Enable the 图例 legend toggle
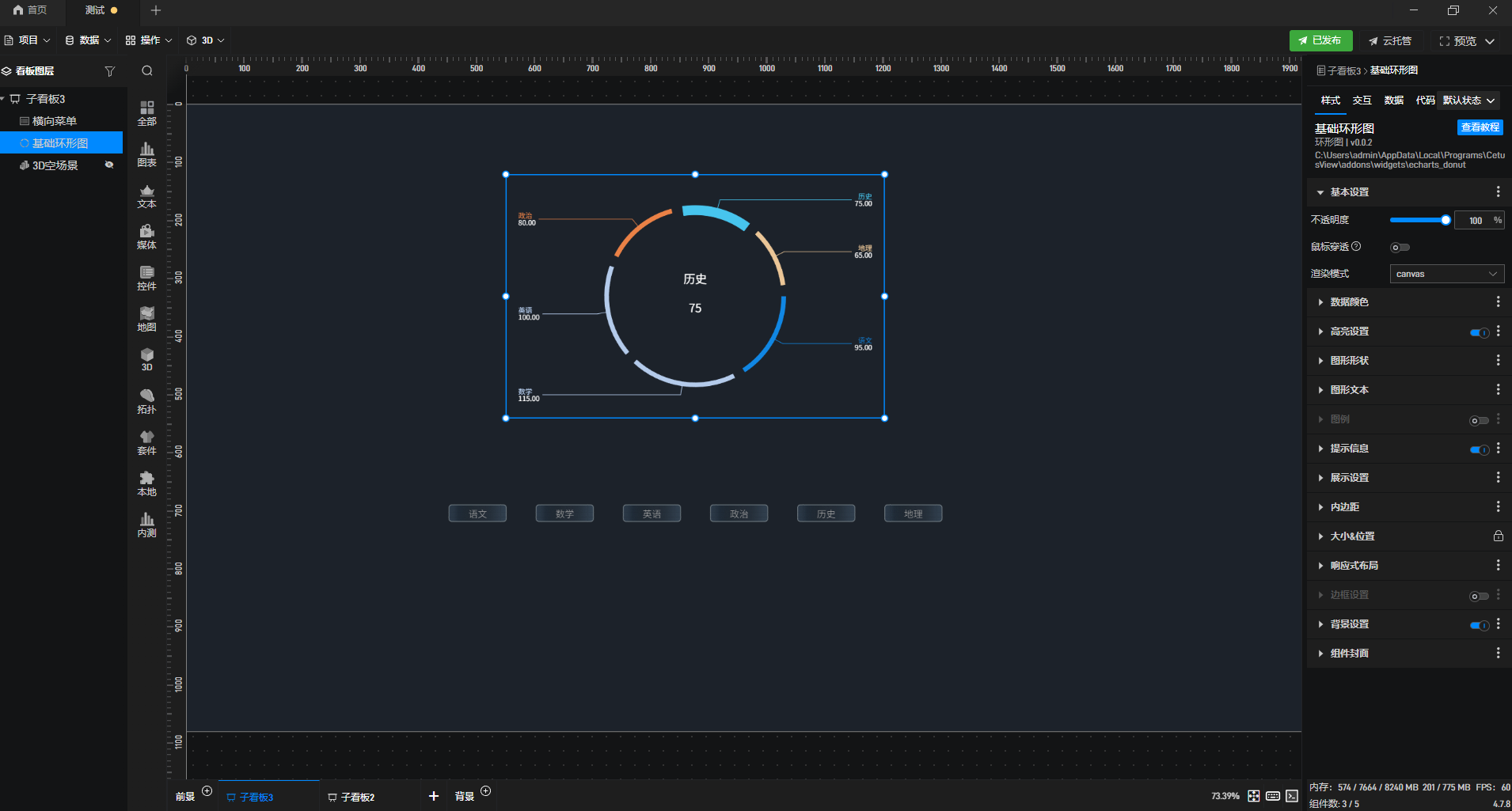Viewport: 1512px width, 811px height. [1479, 420]
